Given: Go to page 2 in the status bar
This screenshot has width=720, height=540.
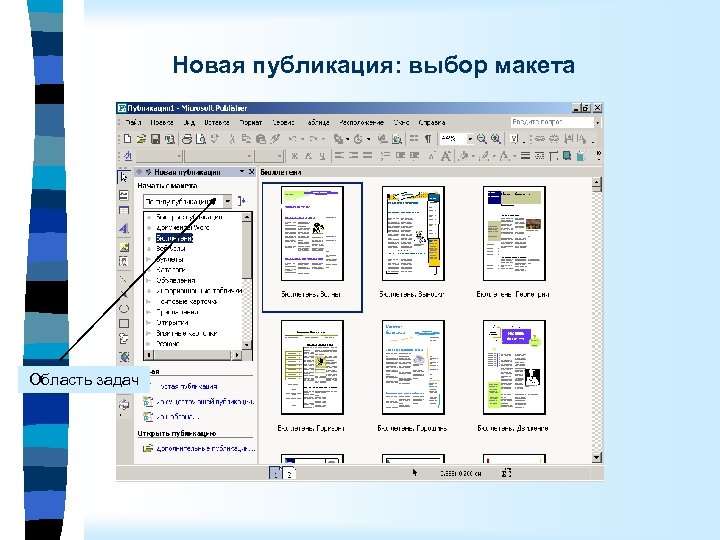Looking at the screenshot, I should pos(289,473).
